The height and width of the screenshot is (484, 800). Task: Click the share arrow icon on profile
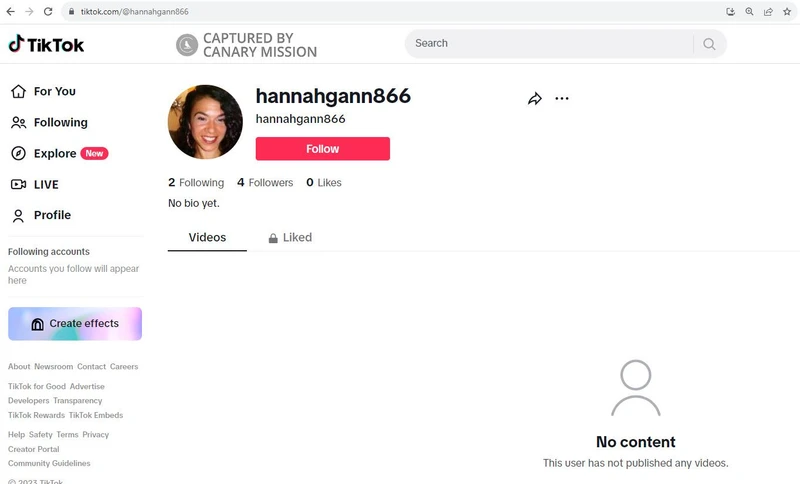[x=535, y=98]
